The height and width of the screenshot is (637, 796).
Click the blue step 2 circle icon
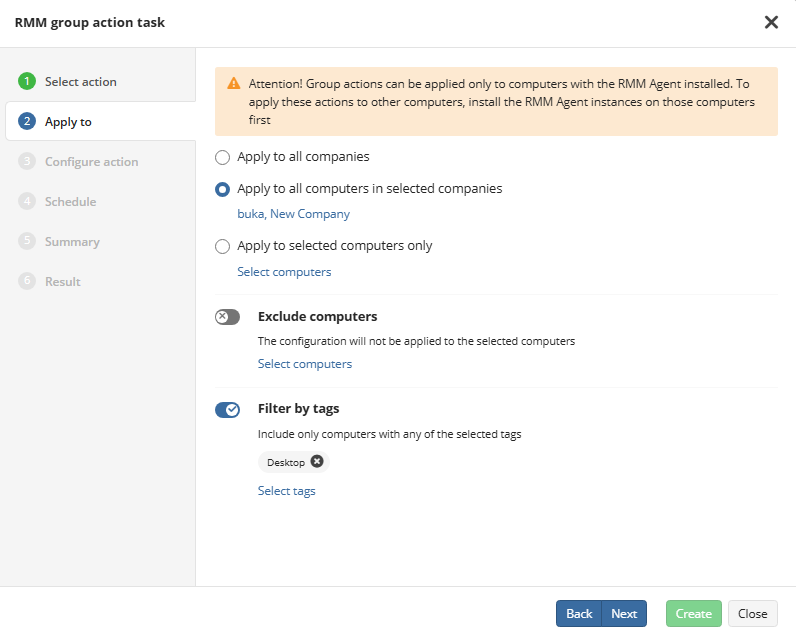tap(27, 121)
